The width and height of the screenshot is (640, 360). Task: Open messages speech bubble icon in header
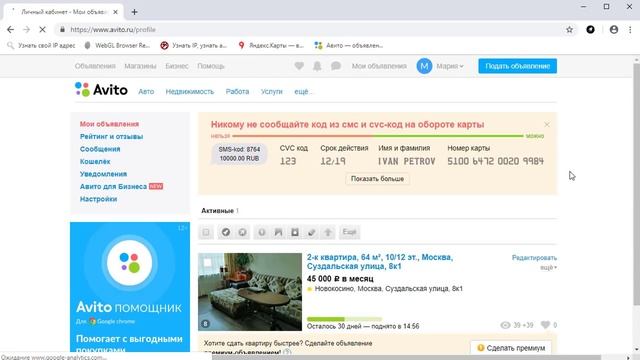[336, 66]
